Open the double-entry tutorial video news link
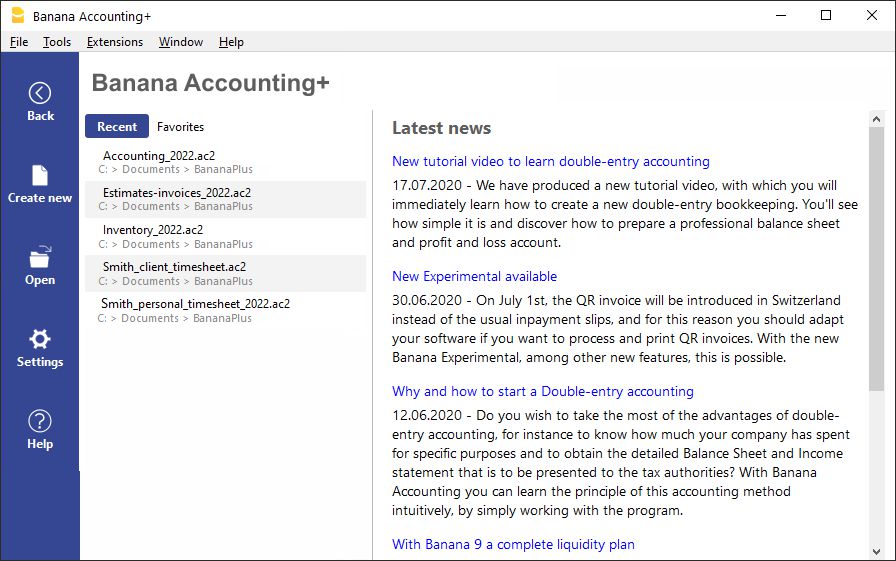 click(x=551, y=162)
